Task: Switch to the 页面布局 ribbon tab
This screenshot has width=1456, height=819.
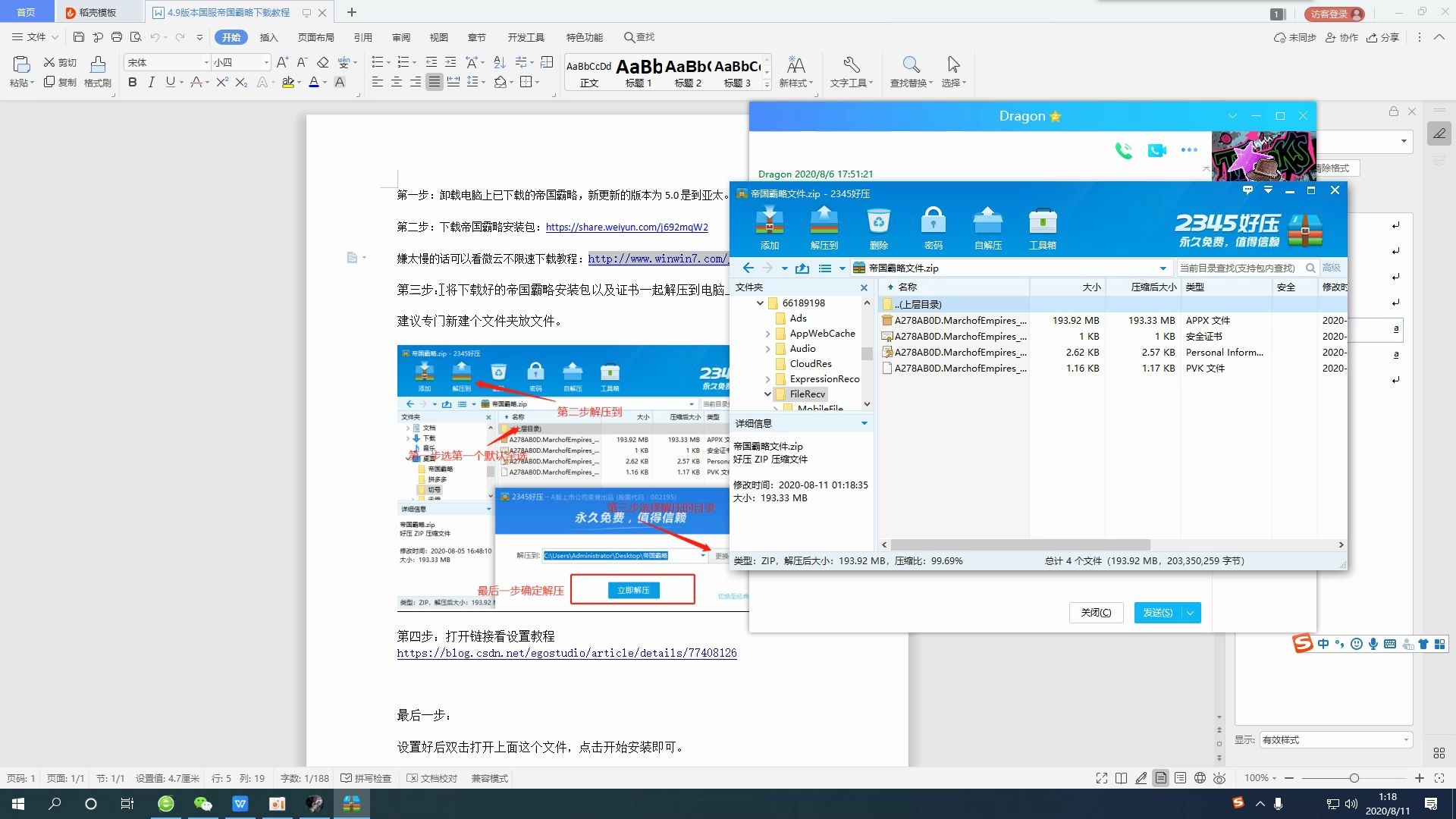Action: point(316,37)
